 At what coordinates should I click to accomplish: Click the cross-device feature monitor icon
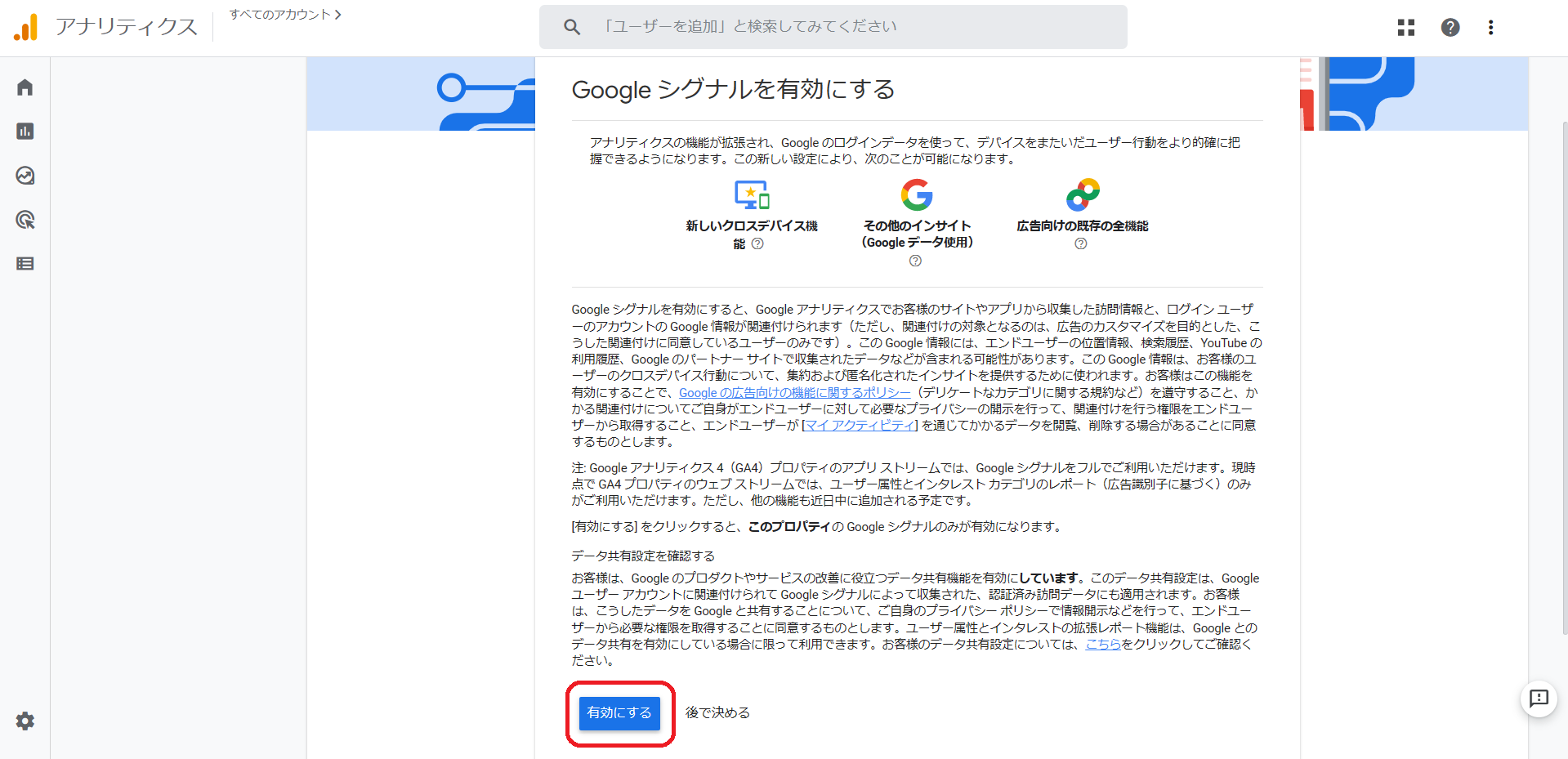(x=752, y=194)
